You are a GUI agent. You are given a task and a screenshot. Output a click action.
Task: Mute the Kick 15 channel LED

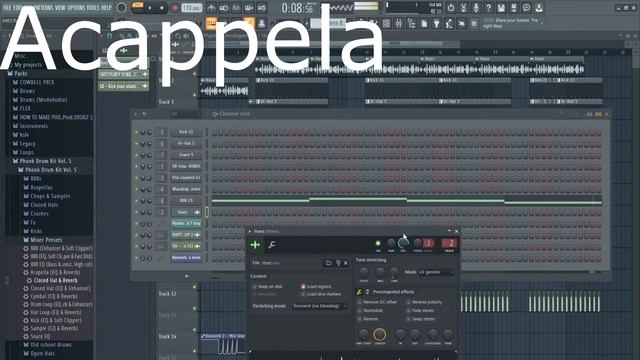pos(136,132)
